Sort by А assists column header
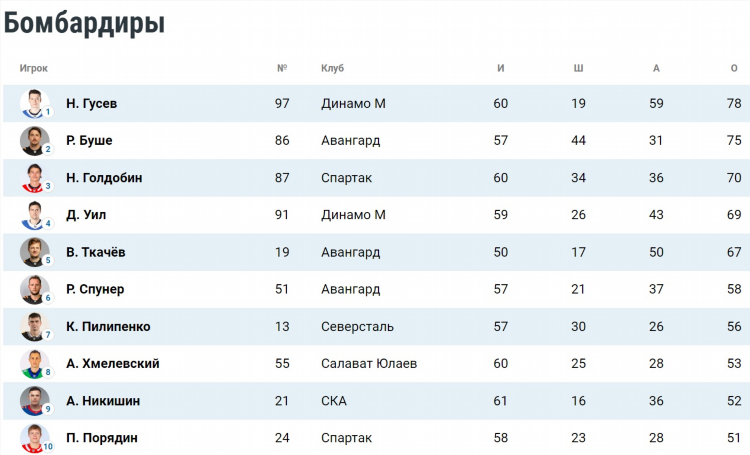 (656, 68)
